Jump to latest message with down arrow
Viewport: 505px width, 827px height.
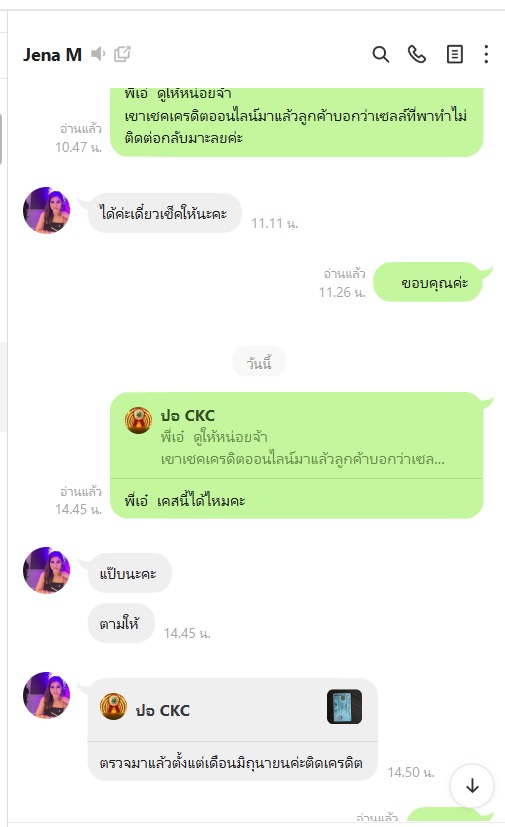[472, 785]
